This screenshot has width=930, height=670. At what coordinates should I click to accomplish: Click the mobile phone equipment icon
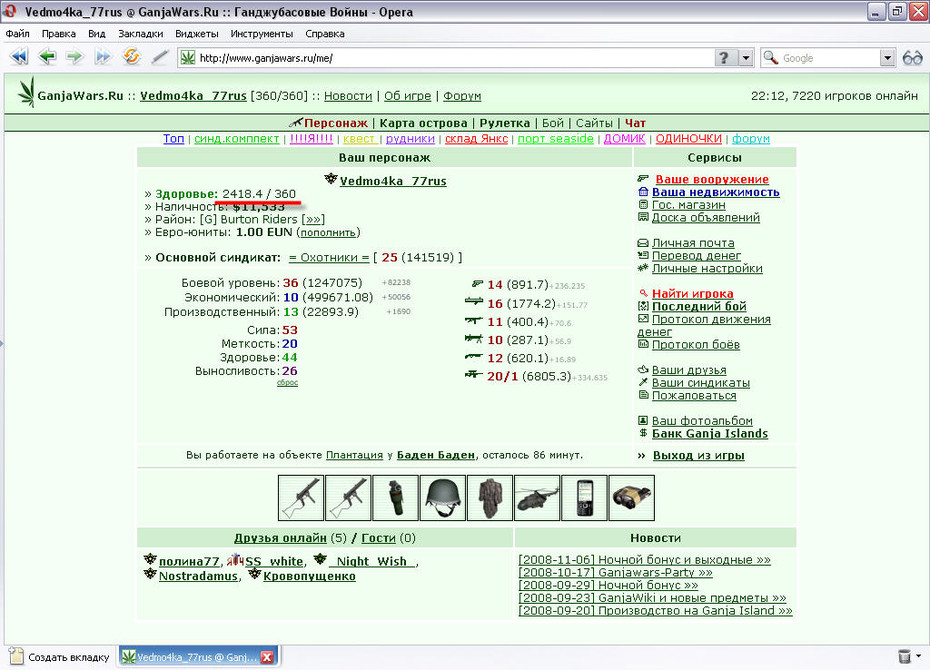click(584, 498)
